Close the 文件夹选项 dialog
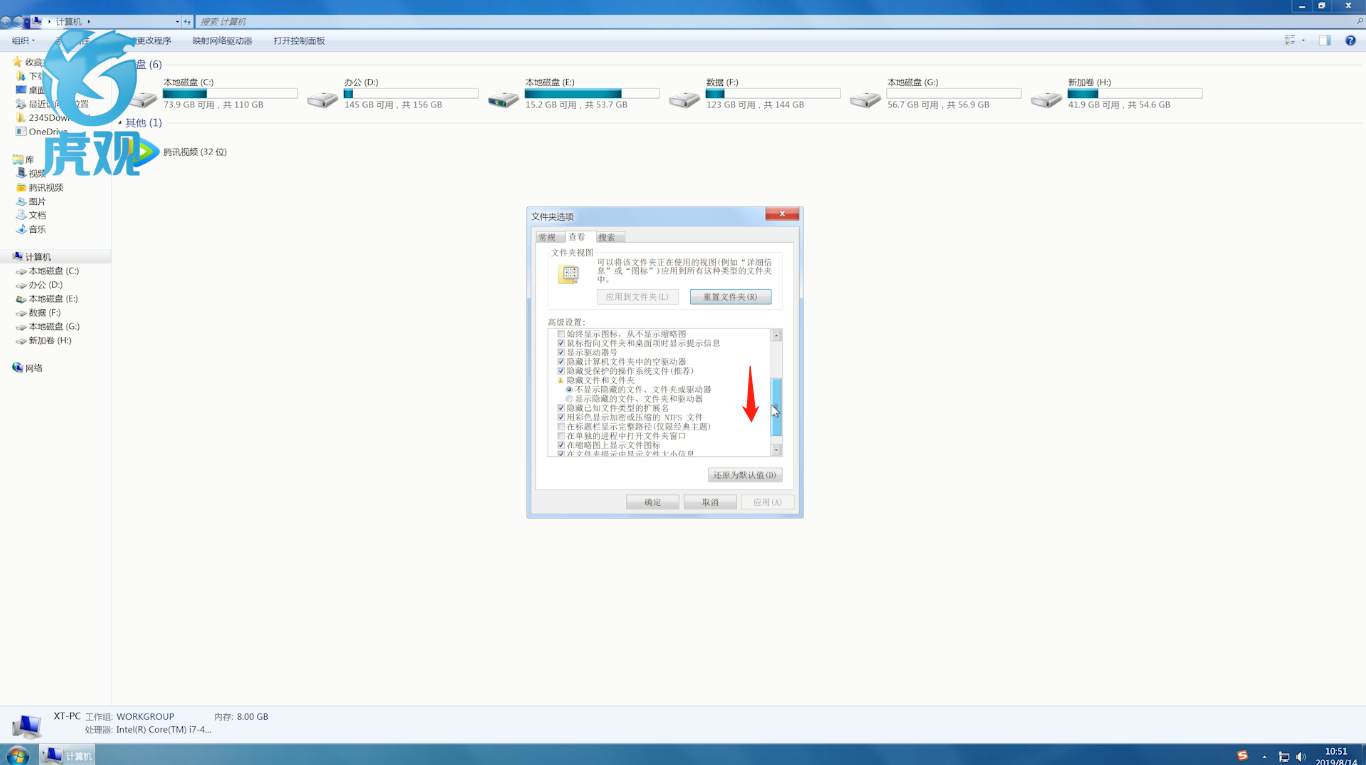Screen dimensions: 1366x765 (x=782, y=214)
